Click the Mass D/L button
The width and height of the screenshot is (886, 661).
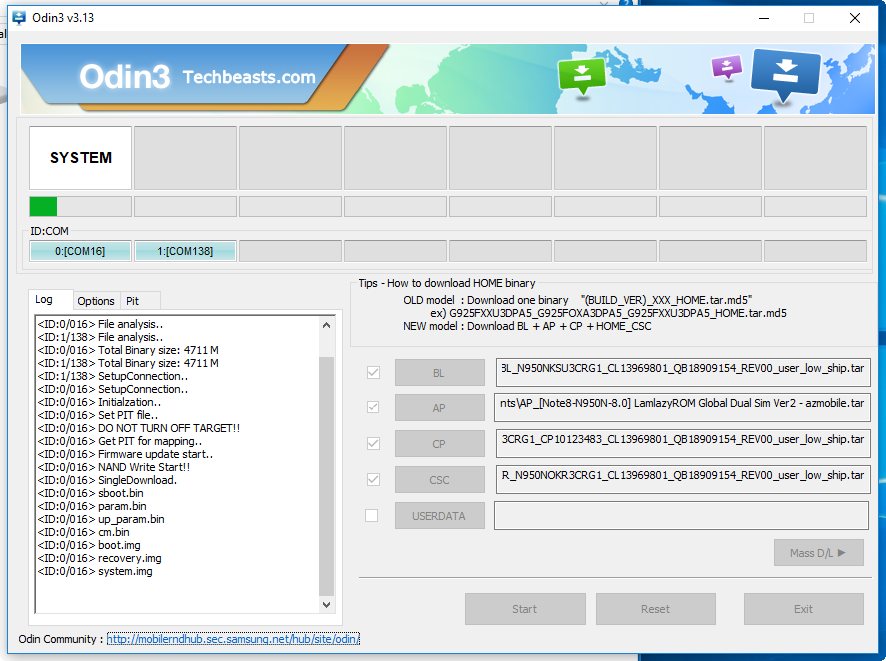(x=819, y=553)
